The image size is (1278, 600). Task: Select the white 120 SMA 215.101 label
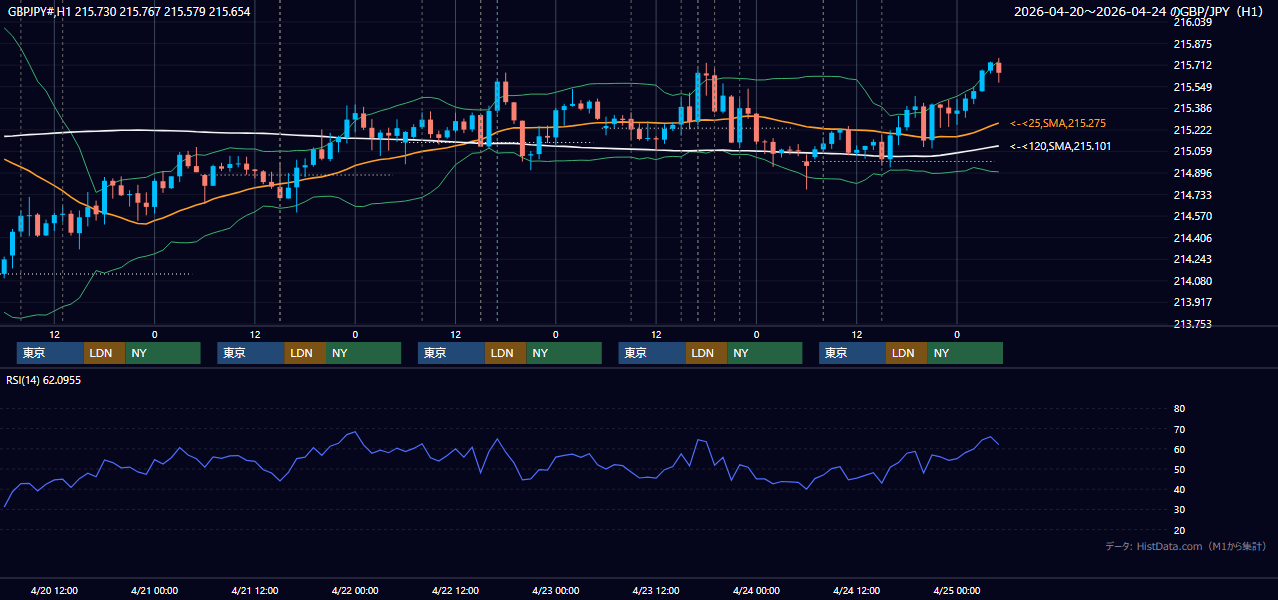[x=1060, y=146]
